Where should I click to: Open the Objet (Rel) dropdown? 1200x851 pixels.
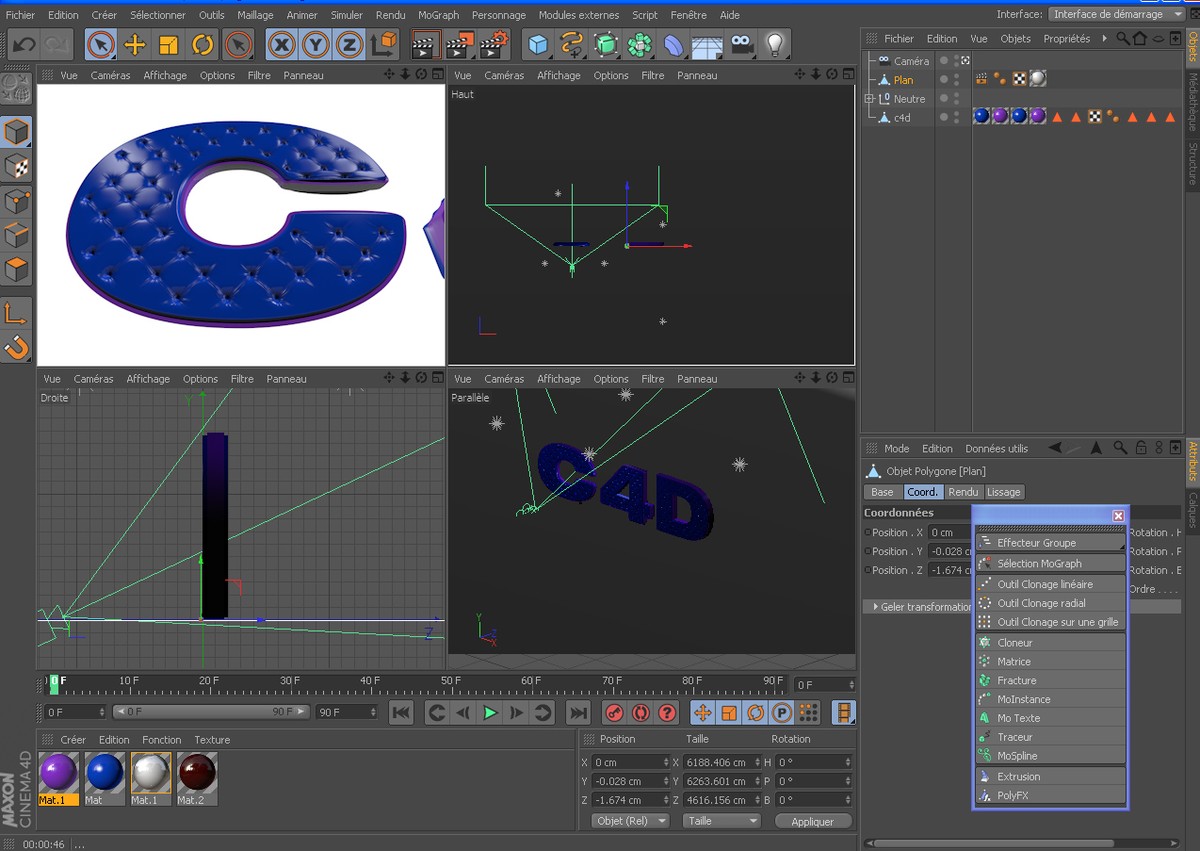coord(631,821)
